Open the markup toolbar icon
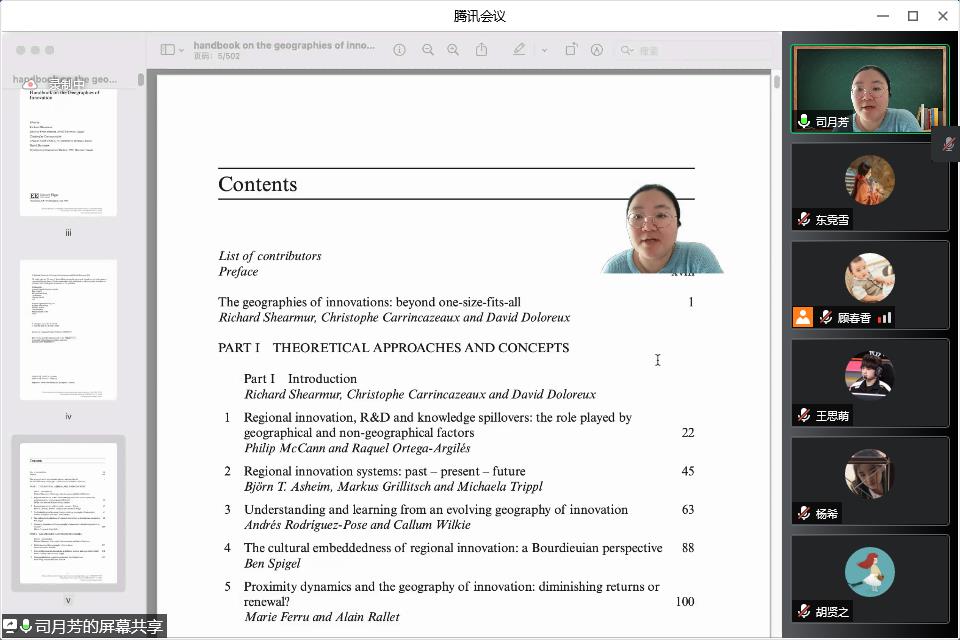This screenshot has height=640, width=960. click(x=597, y=50)
